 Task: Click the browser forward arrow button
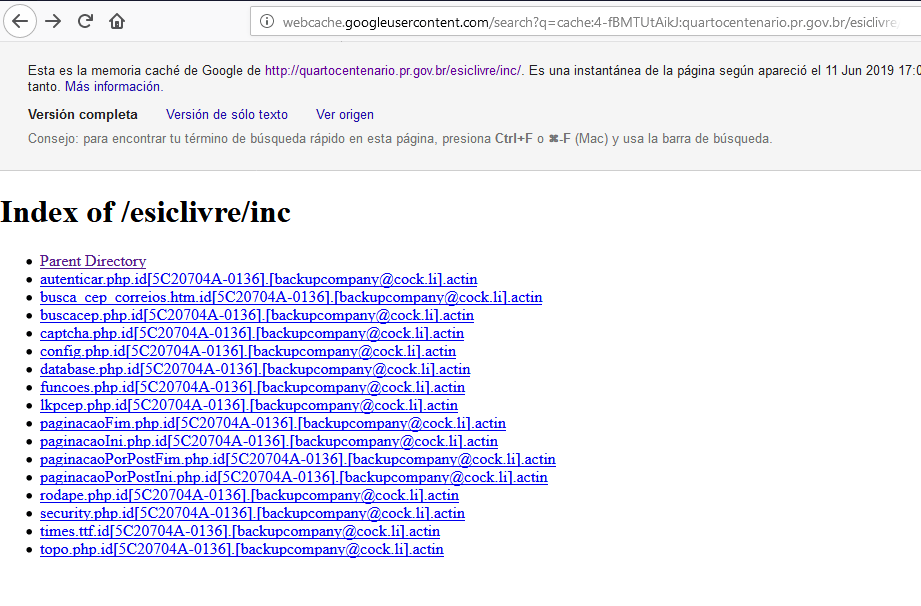[x=53, y=21]
